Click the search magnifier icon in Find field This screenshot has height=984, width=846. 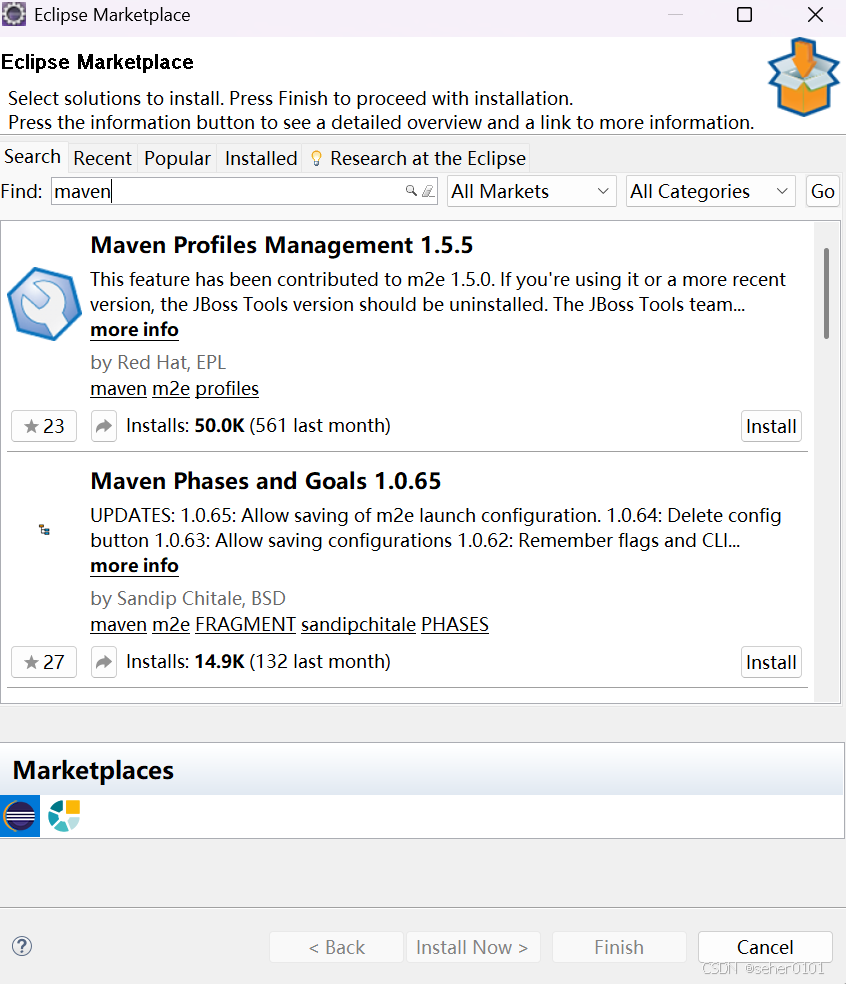[x=411, y=191]
